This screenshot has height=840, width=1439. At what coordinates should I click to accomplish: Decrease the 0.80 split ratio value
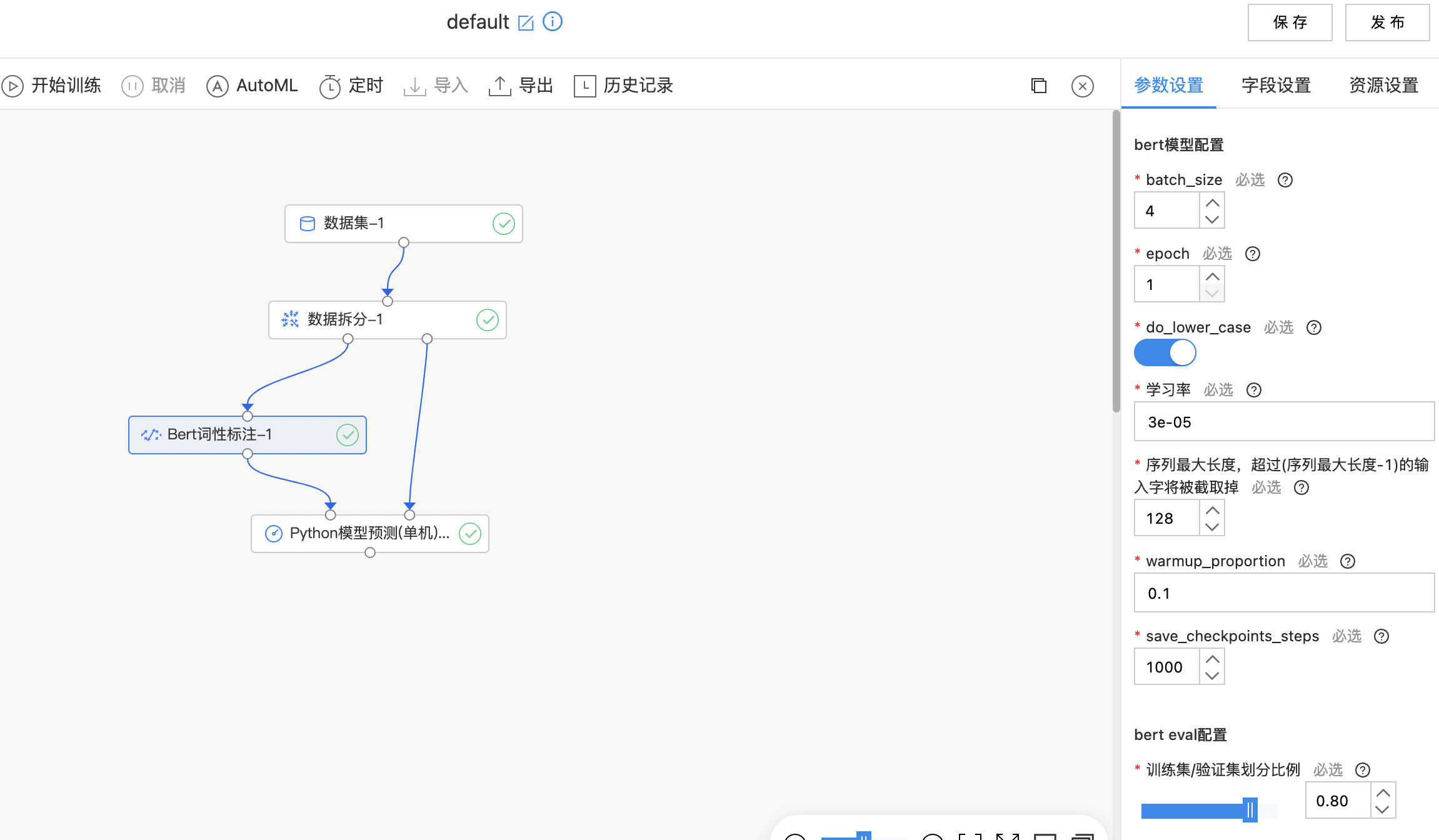tap(1383, 809)
